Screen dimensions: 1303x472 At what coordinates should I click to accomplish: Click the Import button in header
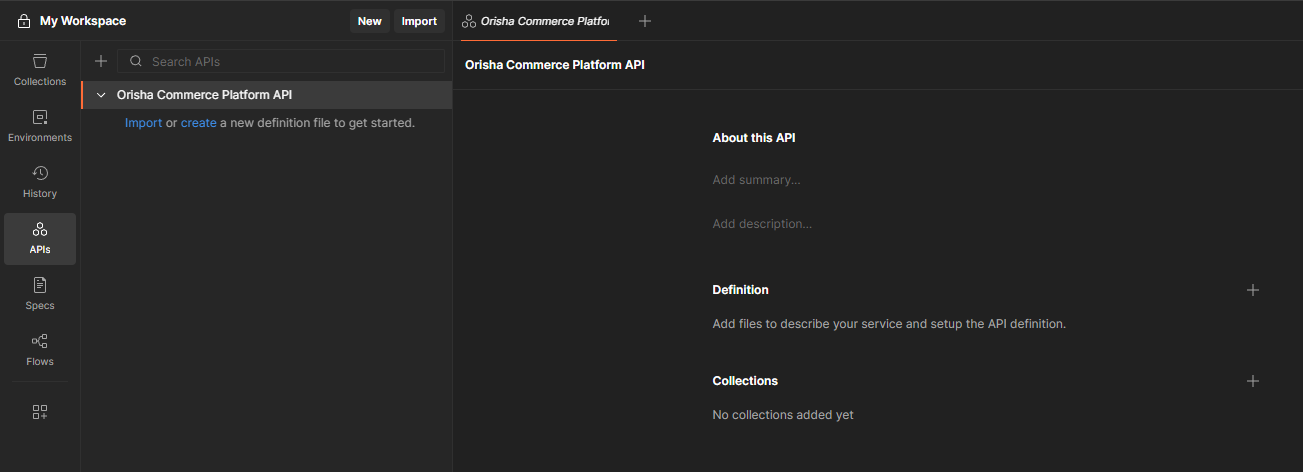(419, 21)
